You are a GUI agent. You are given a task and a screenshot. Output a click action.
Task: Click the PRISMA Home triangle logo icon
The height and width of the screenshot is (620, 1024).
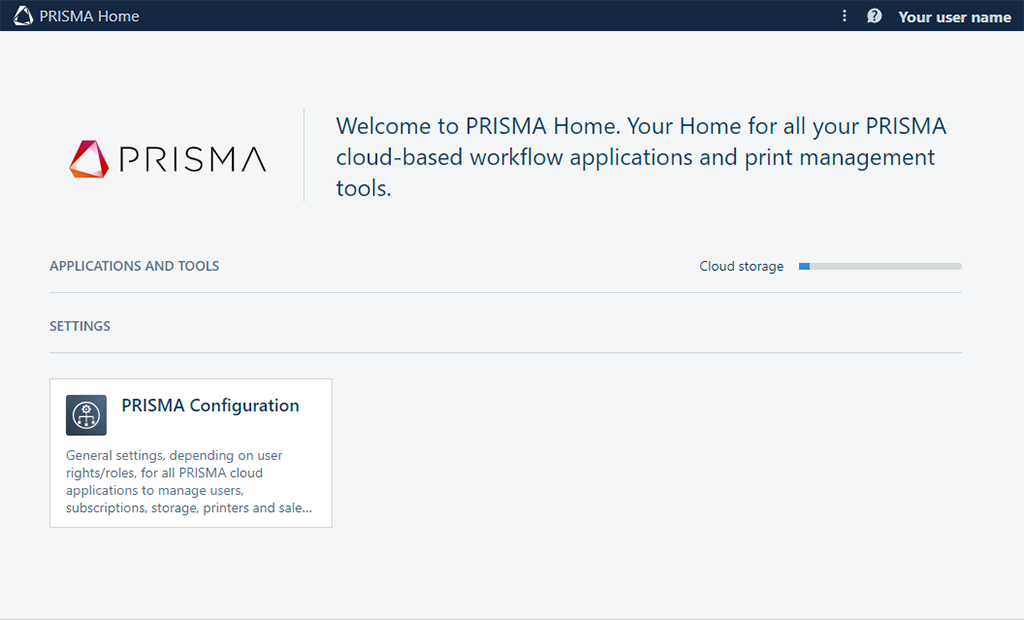click(23, 16)
